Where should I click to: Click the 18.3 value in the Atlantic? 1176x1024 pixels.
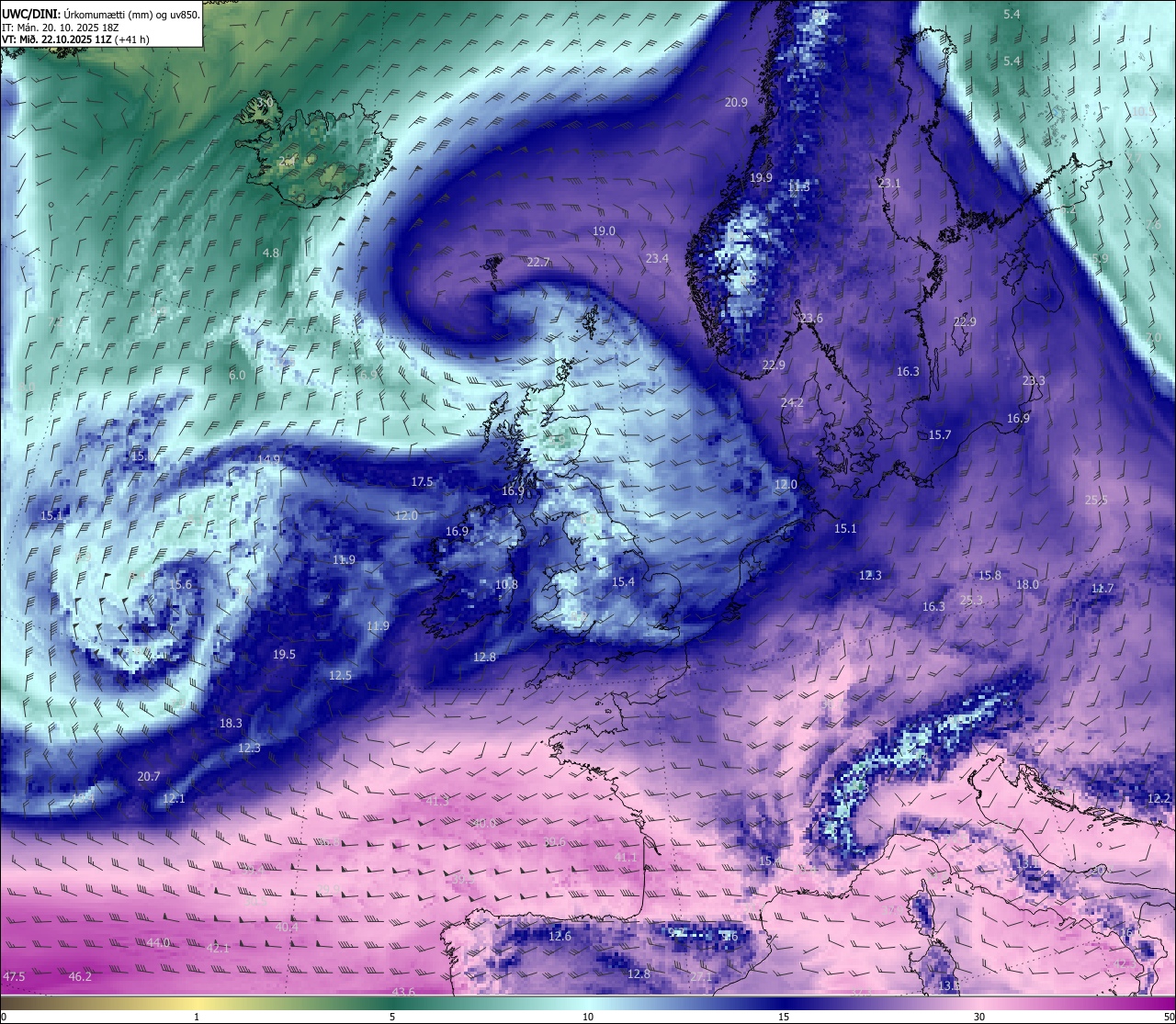pos(231,724)
